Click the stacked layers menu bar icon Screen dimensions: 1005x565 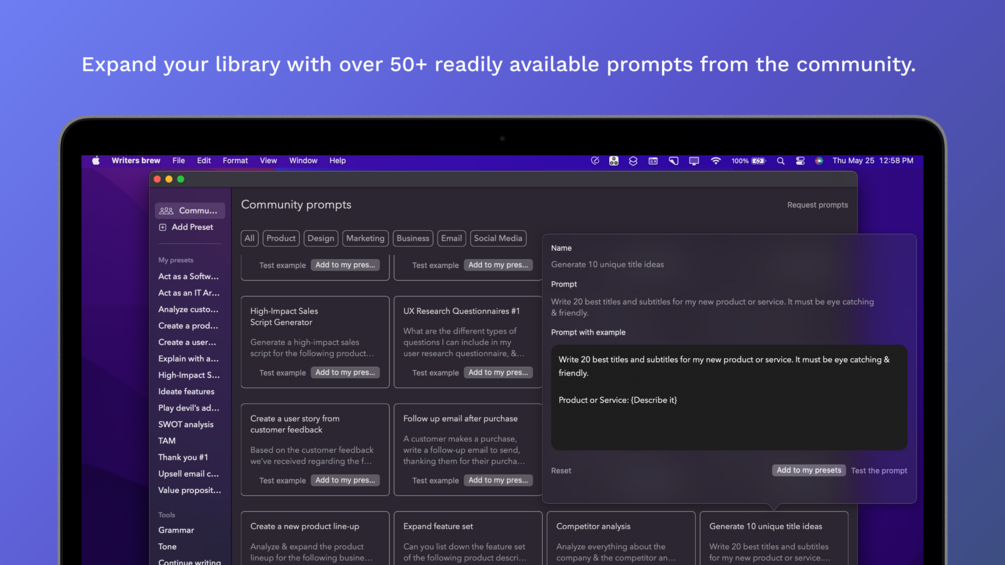coord(633,161)
